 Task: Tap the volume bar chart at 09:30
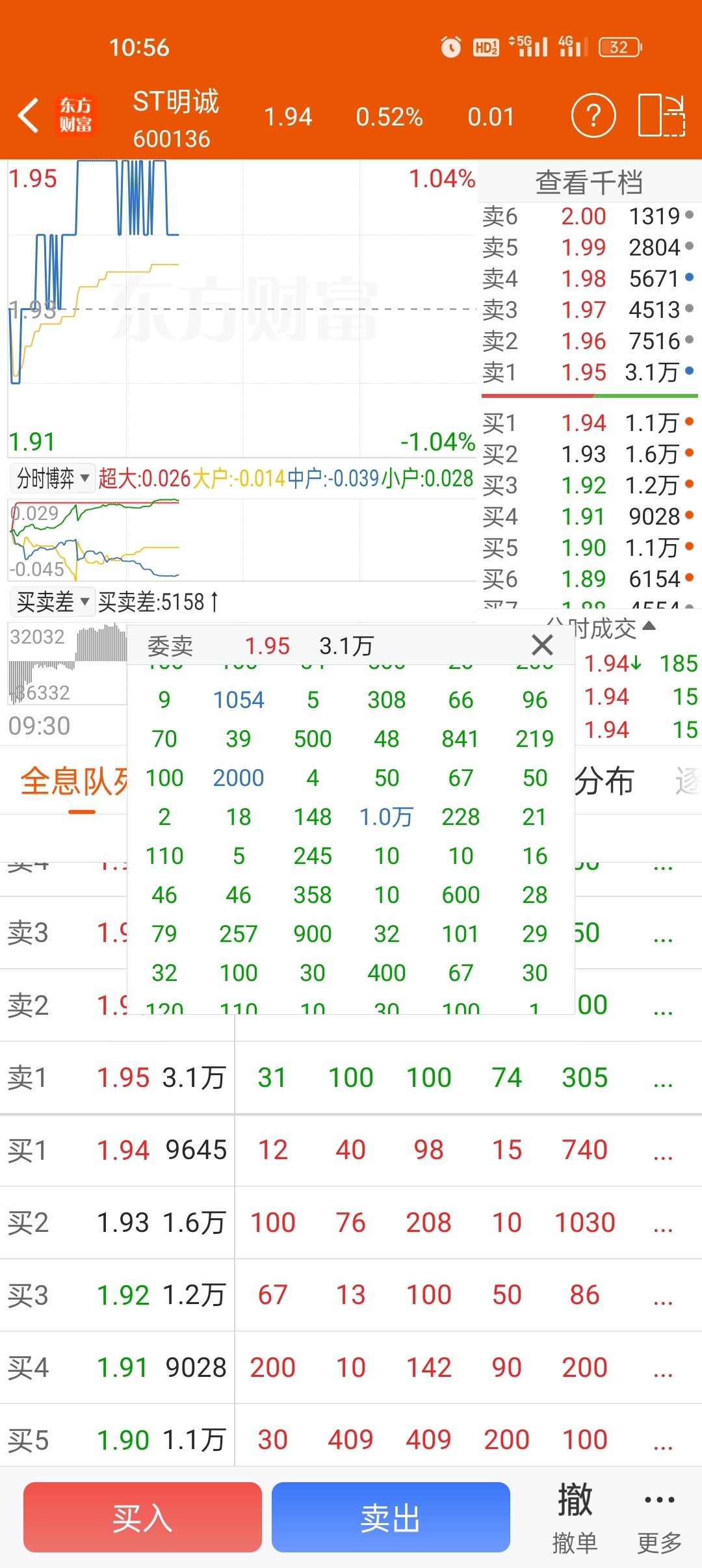click(68, 663)
